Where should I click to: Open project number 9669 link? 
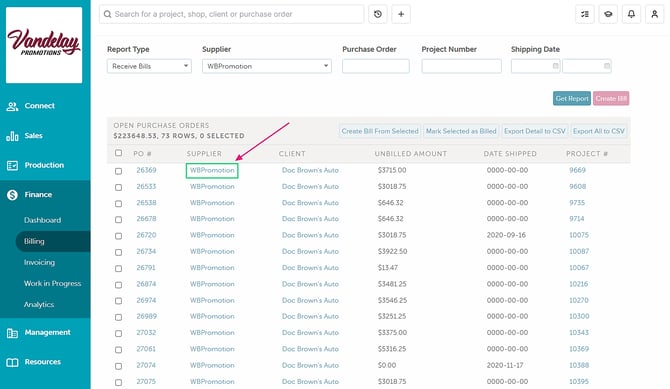[x=577, y=170]
